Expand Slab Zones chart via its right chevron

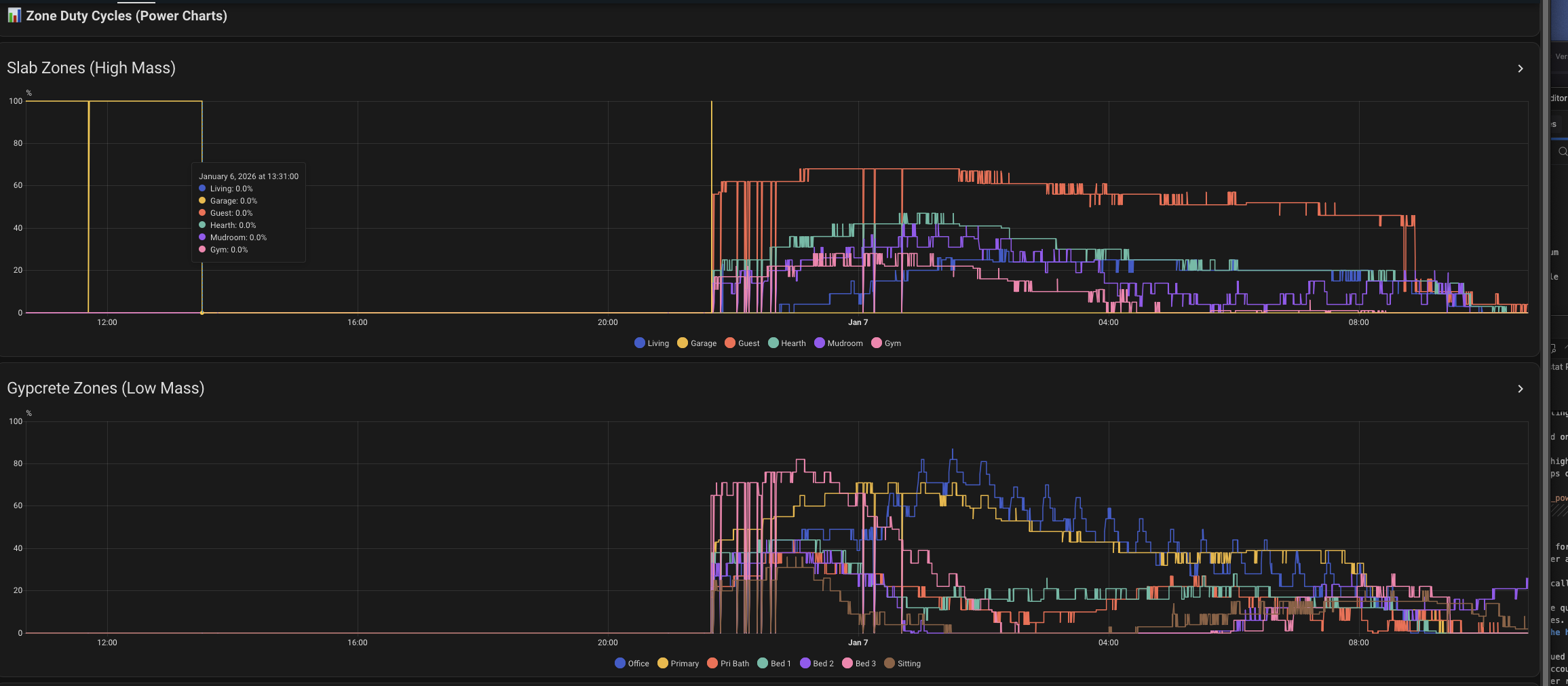tap(1520, 69)
